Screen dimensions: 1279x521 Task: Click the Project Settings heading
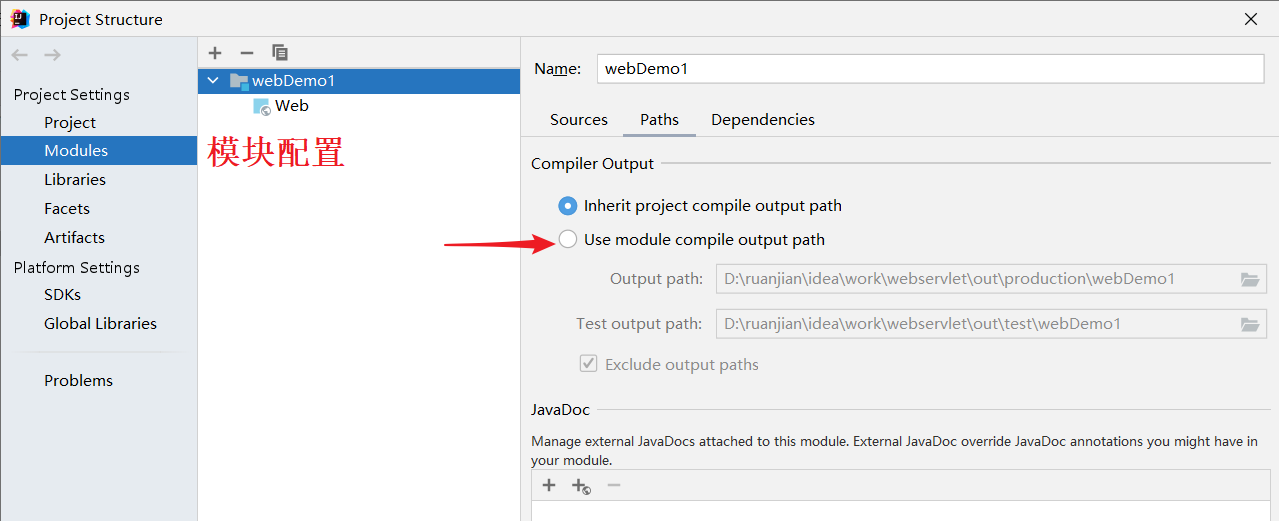click(x=72, y=95)
